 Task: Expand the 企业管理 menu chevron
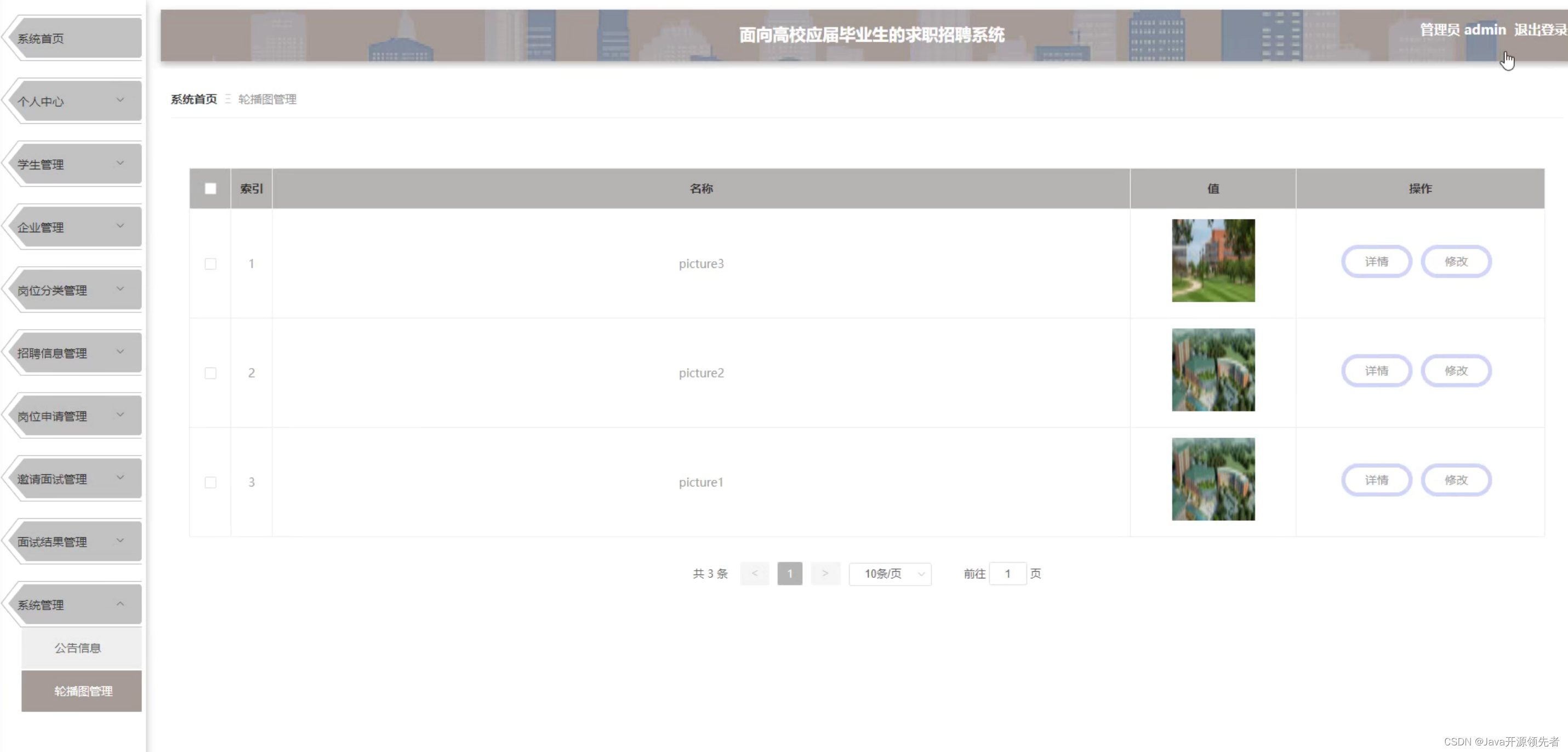click(121, 226)
